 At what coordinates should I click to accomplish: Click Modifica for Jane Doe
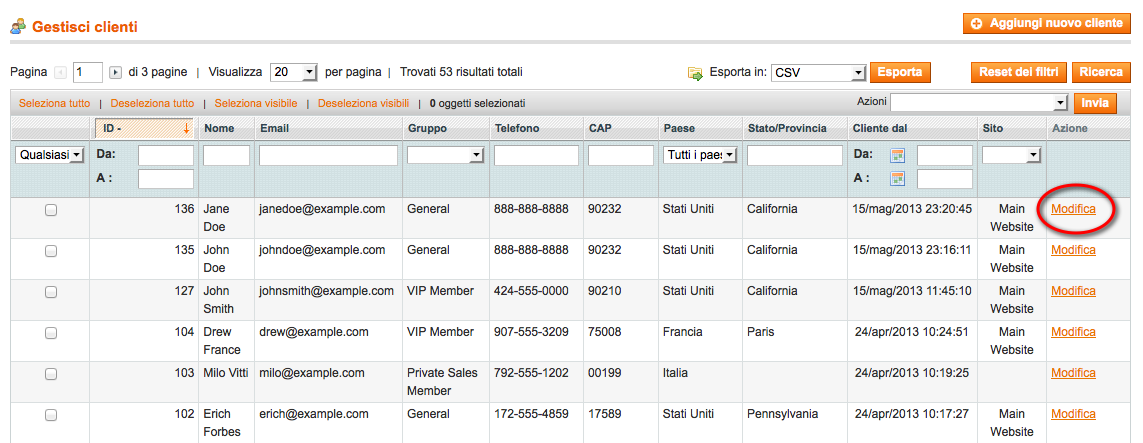click(x=1073, y=209)
